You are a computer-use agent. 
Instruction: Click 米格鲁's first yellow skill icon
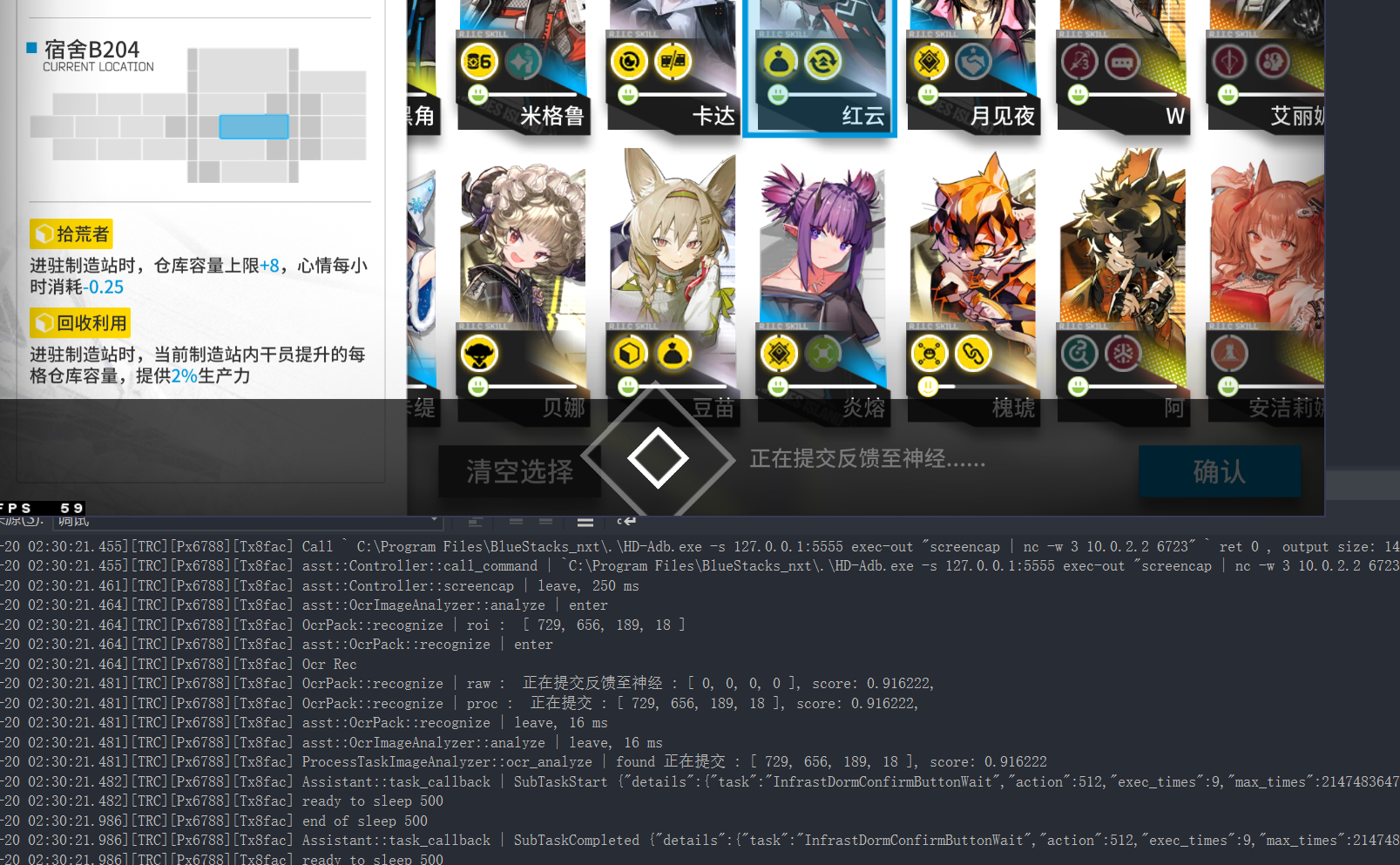(x=479, y=62)
